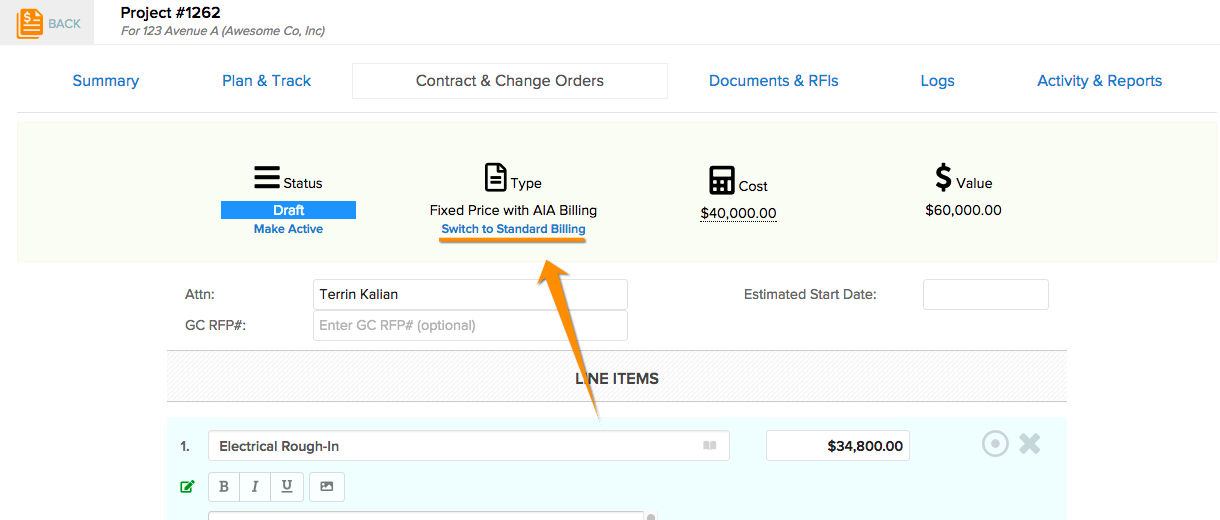Click the Type document icon
1220x520 pixels.
[495, 178]
